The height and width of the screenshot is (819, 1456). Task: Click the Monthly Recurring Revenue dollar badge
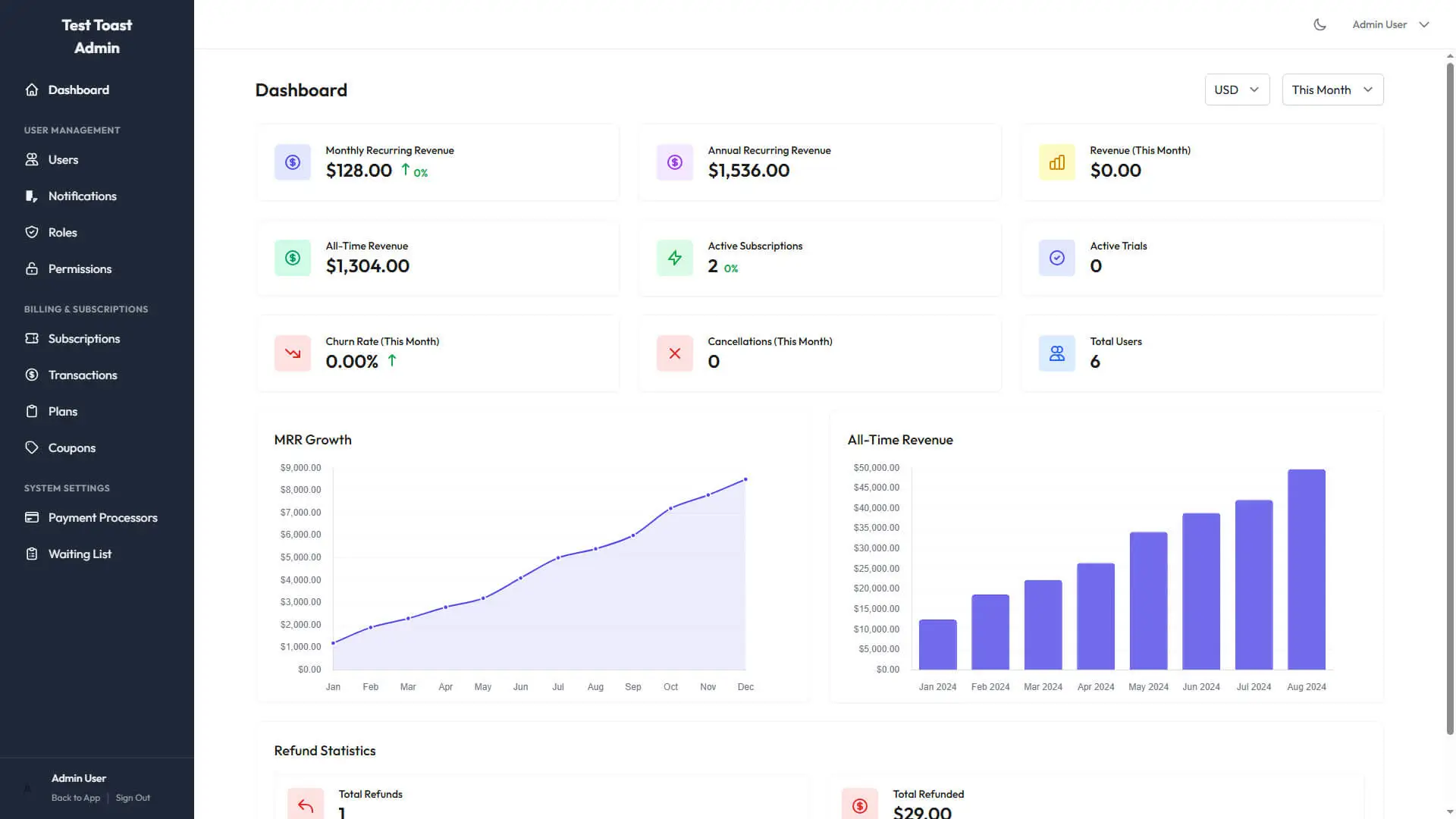292,162
